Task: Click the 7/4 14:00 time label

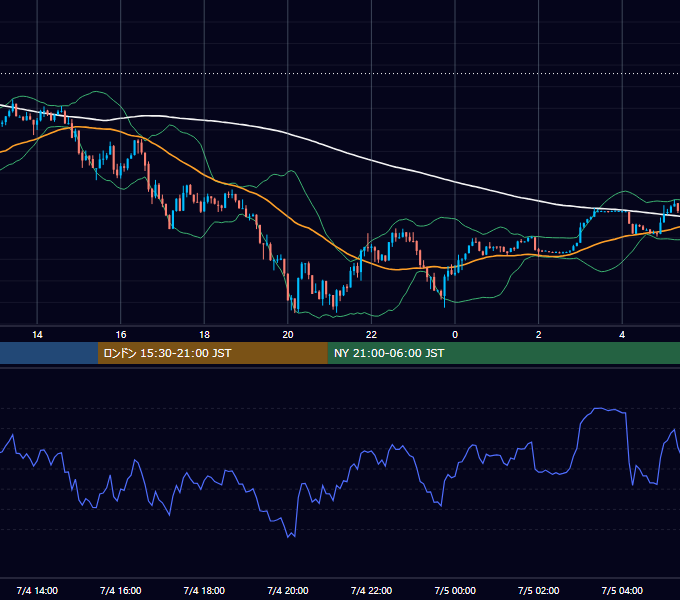Action: tap(37, 590)
